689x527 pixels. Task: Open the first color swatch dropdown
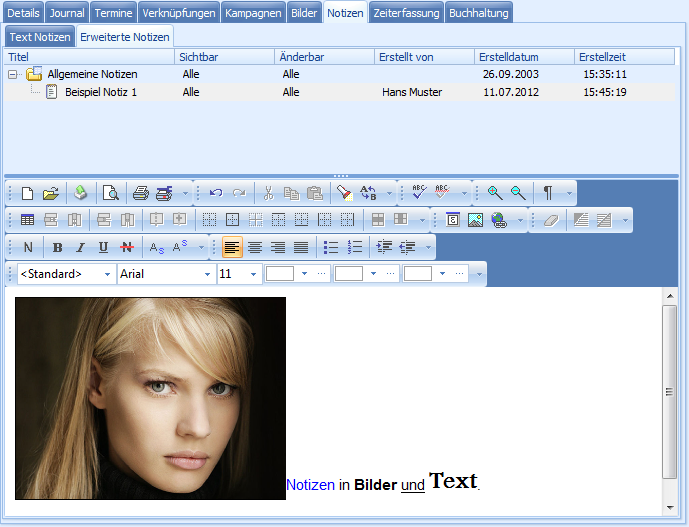point(303,274)
